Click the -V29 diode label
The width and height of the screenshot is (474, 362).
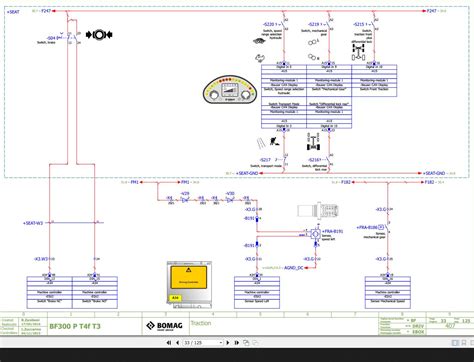click(x=185, y=194)
